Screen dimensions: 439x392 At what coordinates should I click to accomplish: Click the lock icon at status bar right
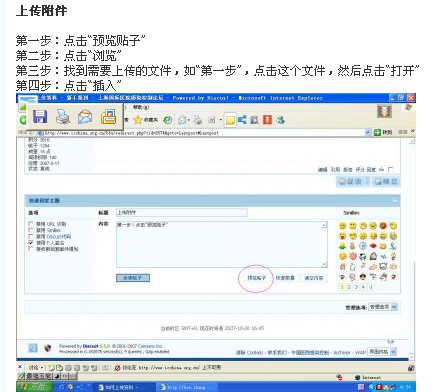tap(411, 368)
